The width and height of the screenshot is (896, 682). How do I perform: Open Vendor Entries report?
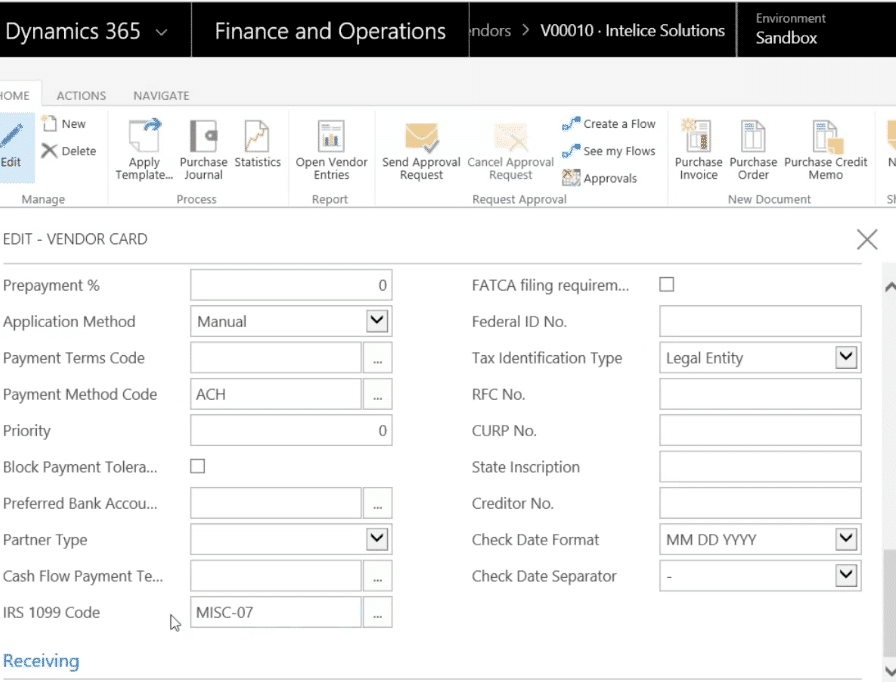[x=331, y=150]
